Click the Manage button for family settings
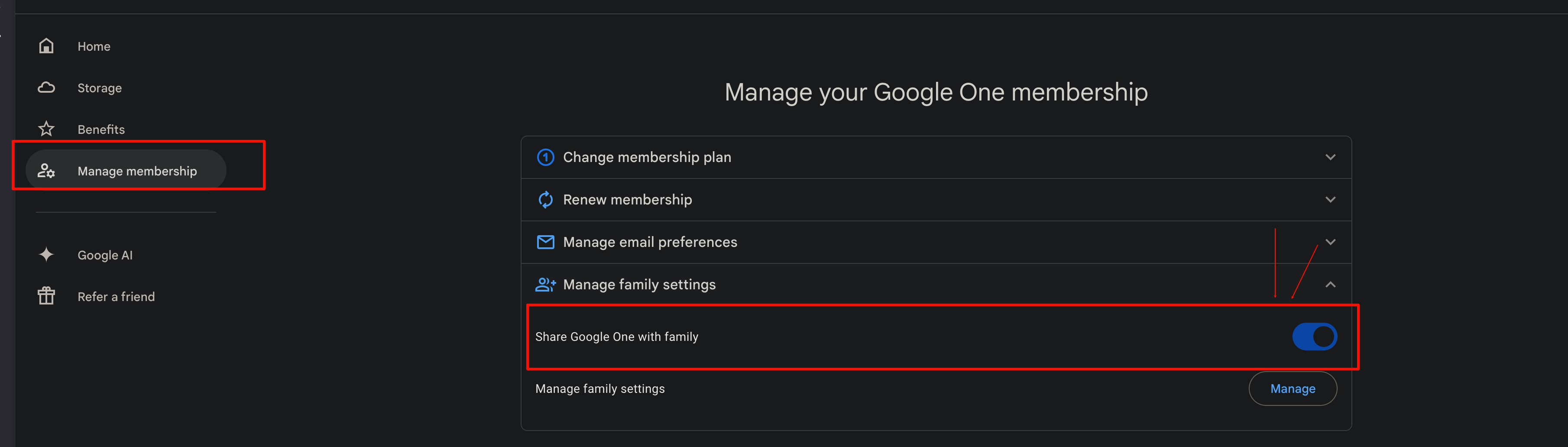 pyautogui.click(x=1293, y=389)
